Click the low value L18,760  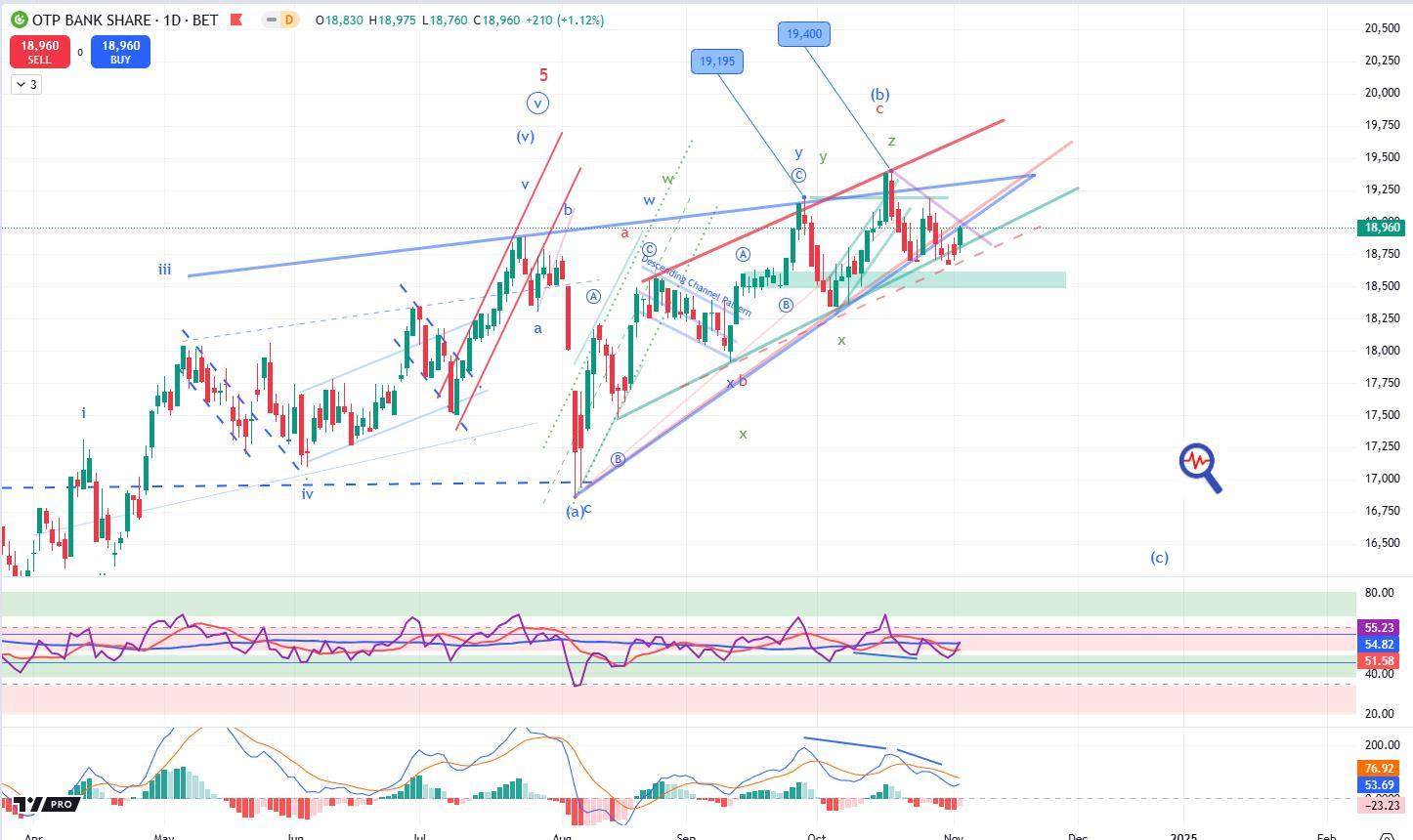point(446,20)
